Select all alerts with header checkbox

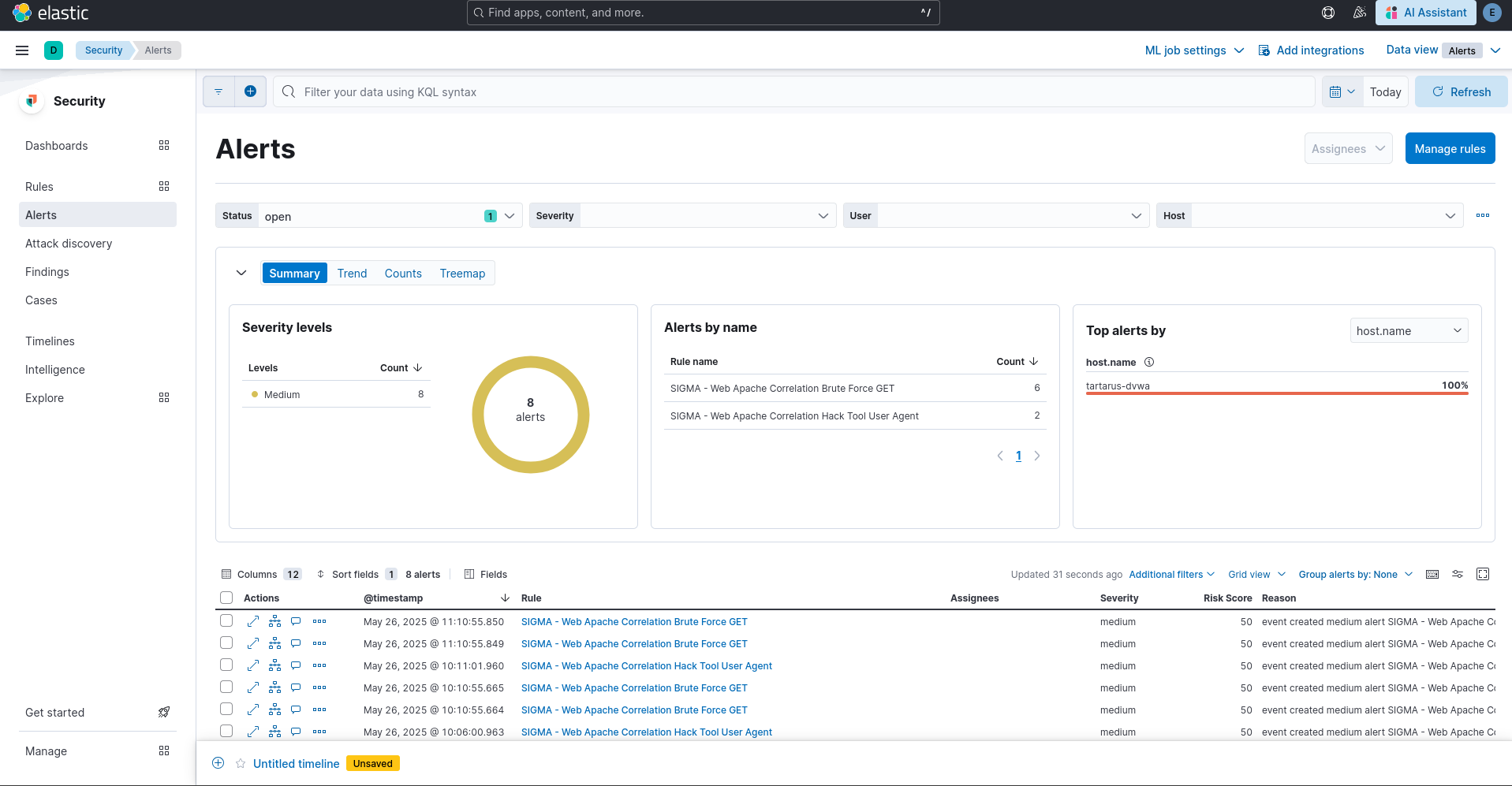click(x=226, y=598)
